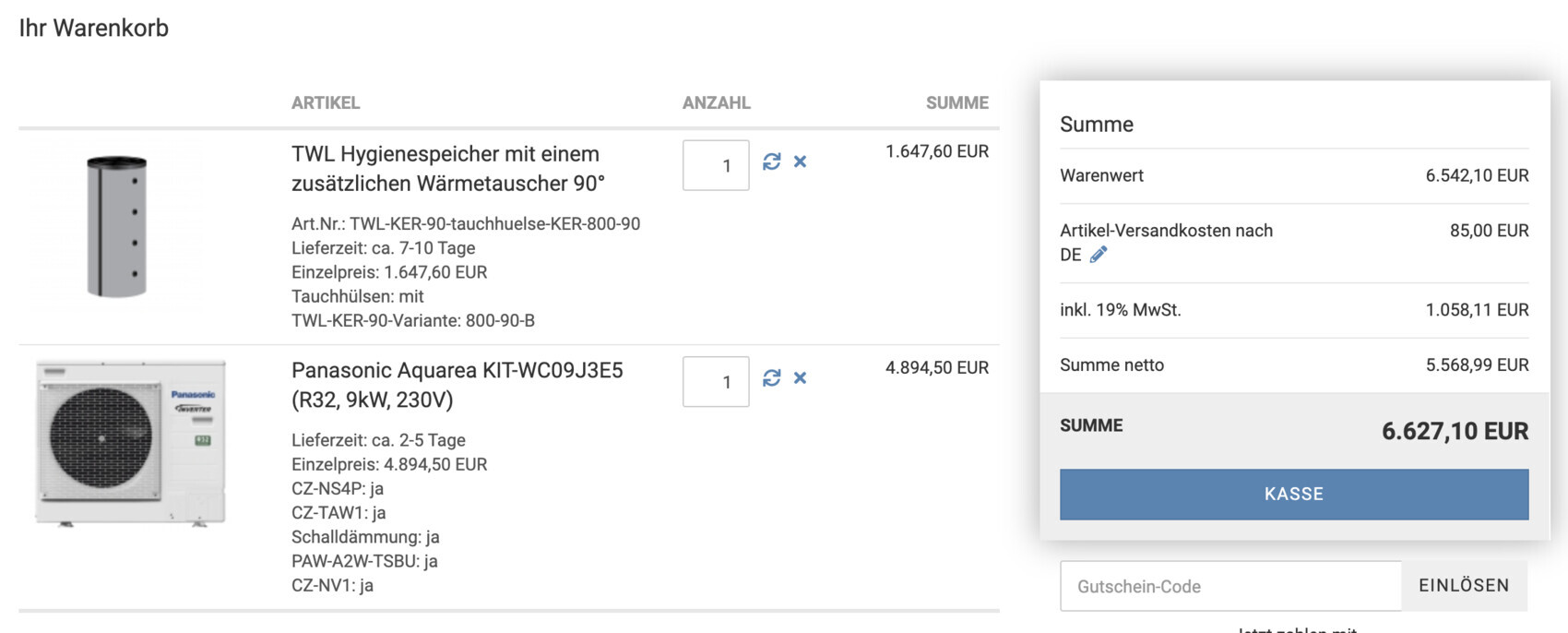This screenshot has width=1568, height=633.
Task: Refresh quantity for TWL Hygienespeicher
Action: coord(772,161)
